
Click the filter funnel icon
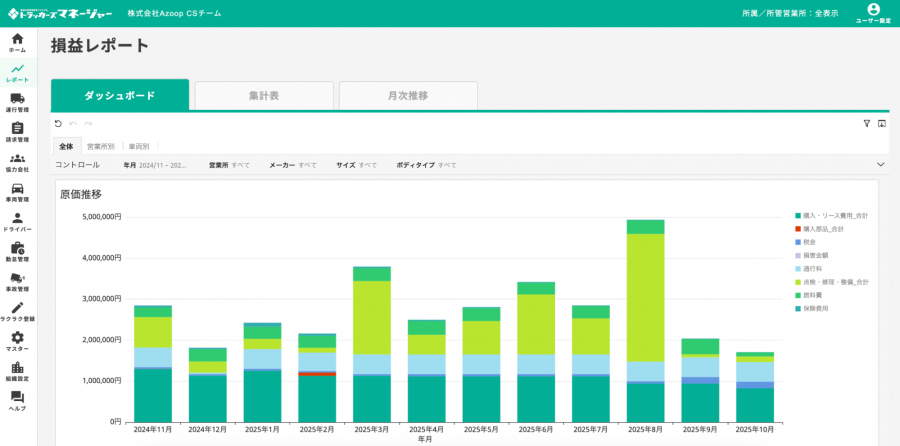click(x=867, y=124)
